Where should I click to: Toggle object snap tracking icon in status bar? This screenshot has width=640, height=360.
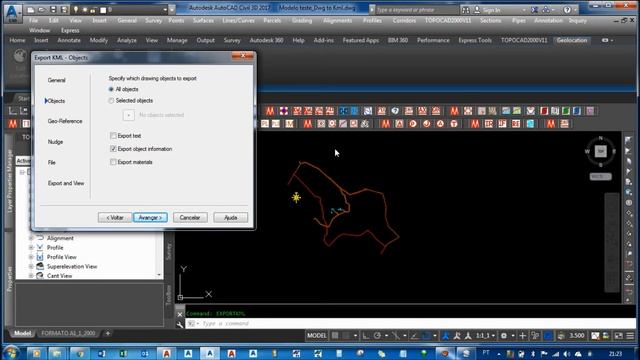click(415, 336)
